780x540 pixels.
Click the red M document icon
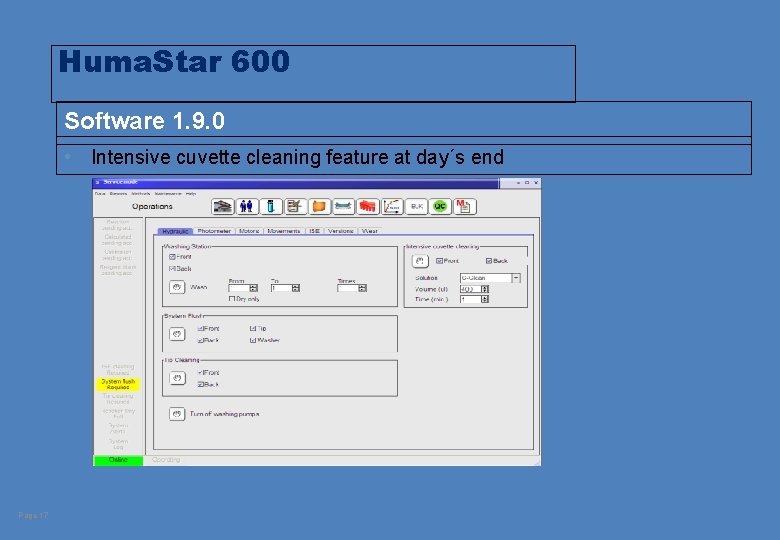pos(465,206)
